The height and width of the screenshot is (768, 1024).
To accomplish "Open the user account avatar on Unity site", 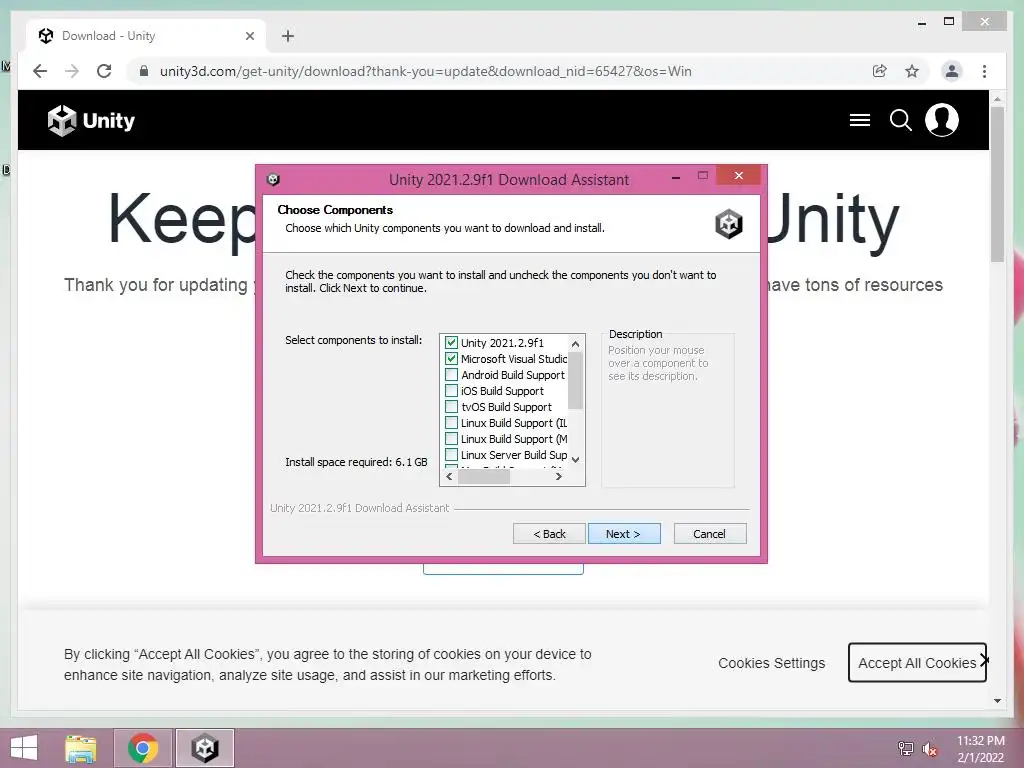I will pyautogui.click(x=942, y=120).
